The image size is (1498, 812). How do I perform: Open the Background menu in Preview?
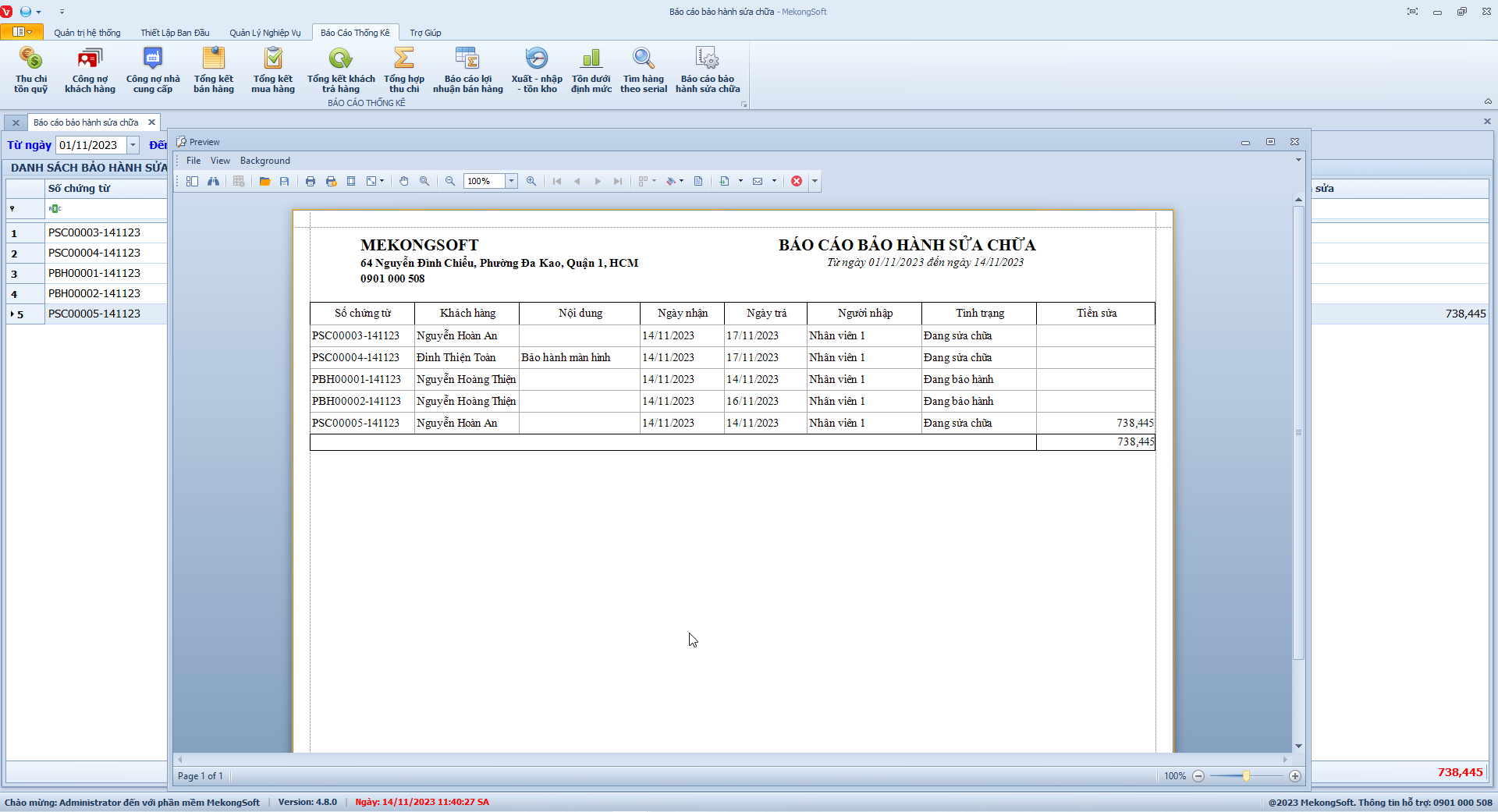tap(264, 161)
